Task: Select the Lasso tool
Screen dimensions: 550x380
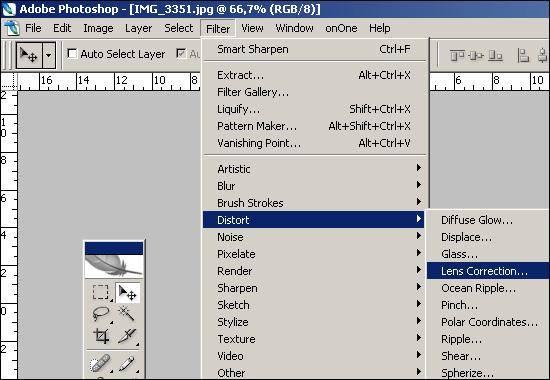Action: [101, 313]
